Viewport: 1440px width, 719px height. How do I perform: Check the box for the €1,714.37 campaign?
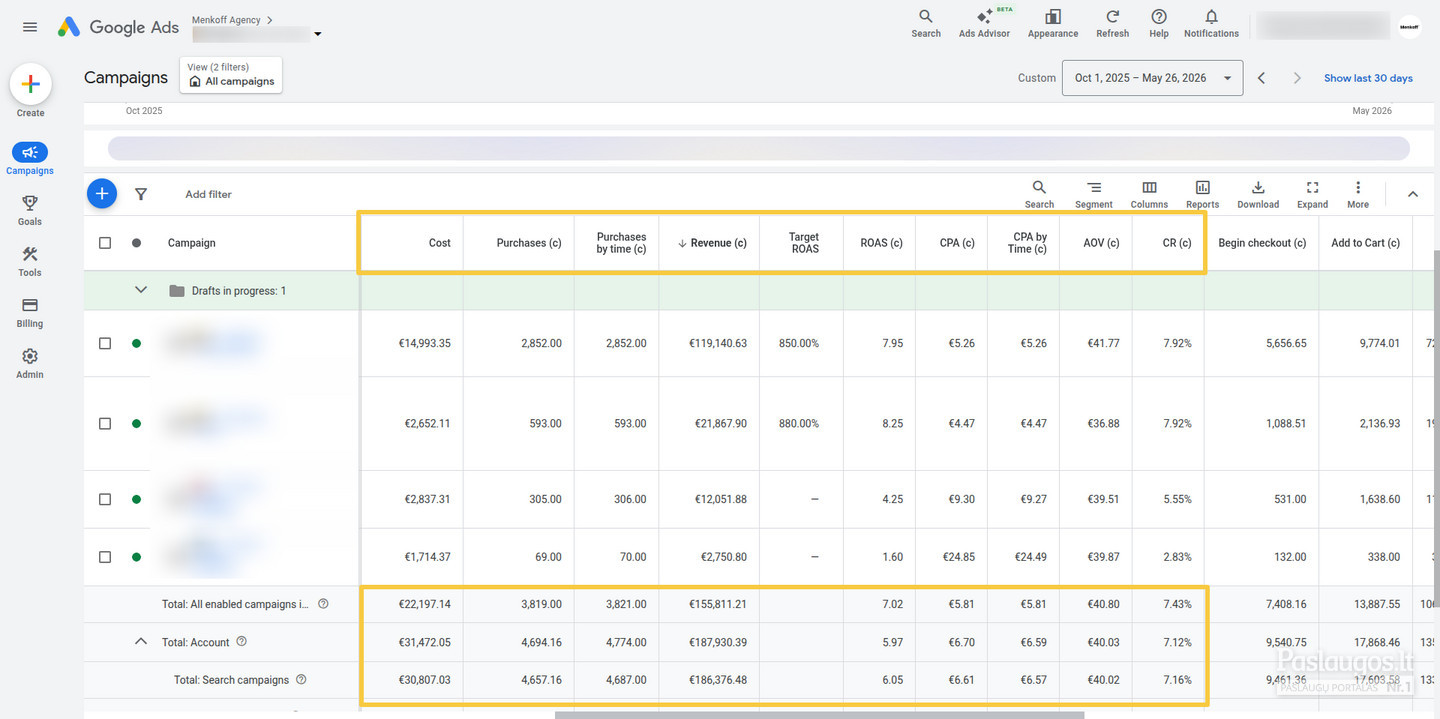pyautogui.click(x=105, y=557)
